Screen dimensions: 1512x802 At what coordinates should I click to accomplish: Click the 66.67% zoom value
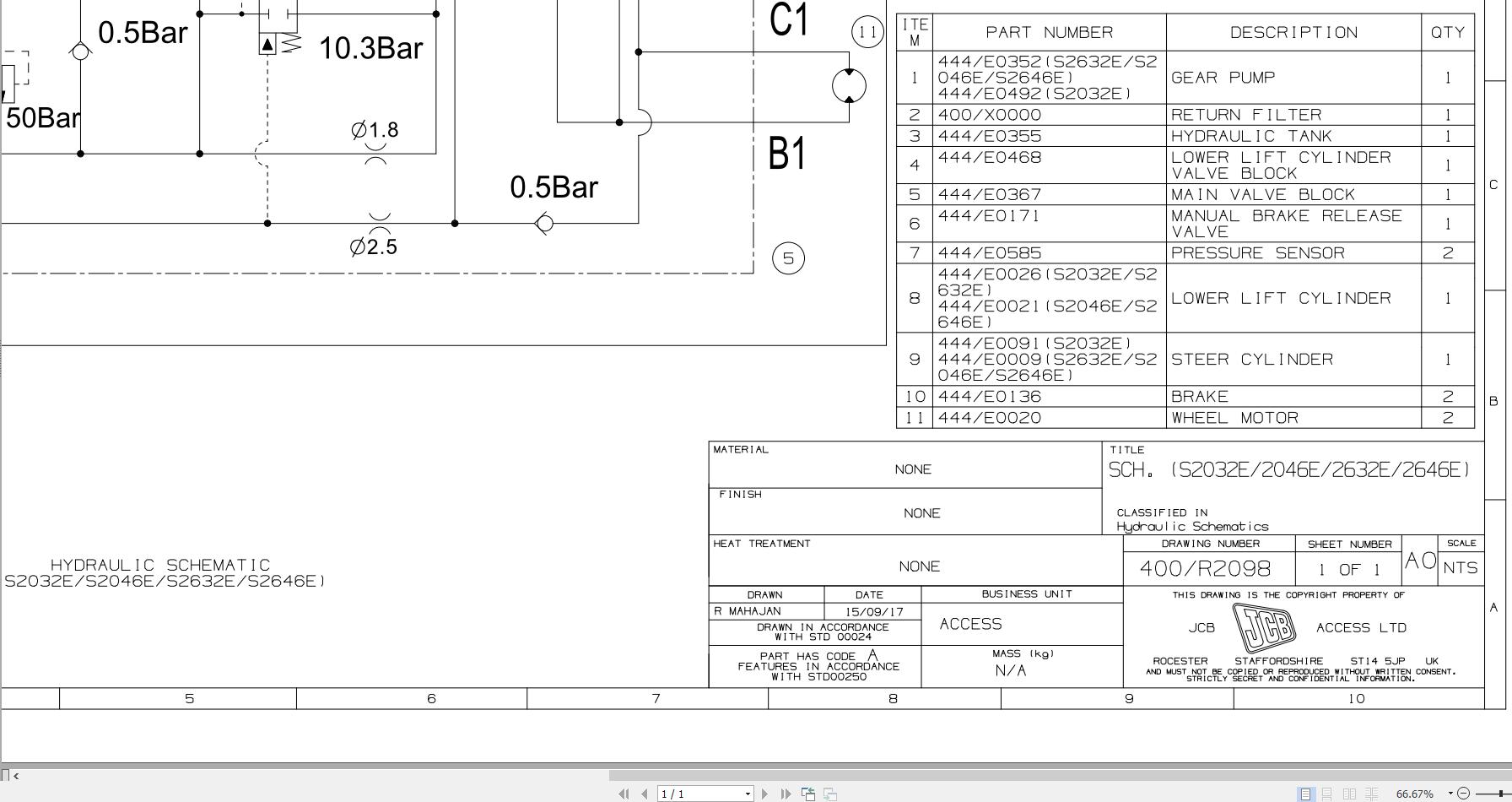1415,794
